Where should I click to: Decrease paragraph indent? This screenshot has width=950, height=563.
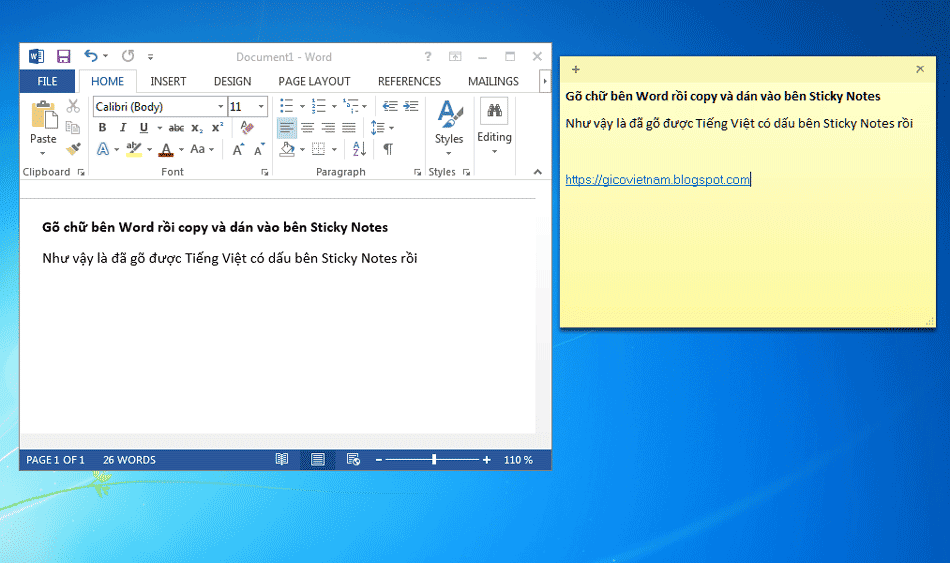[390, 107]
